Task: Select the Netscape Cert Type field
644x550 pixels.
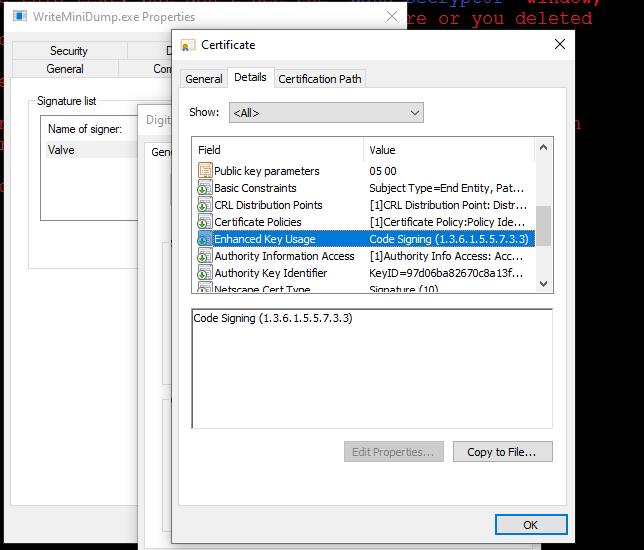Action: tap(366, 288)
